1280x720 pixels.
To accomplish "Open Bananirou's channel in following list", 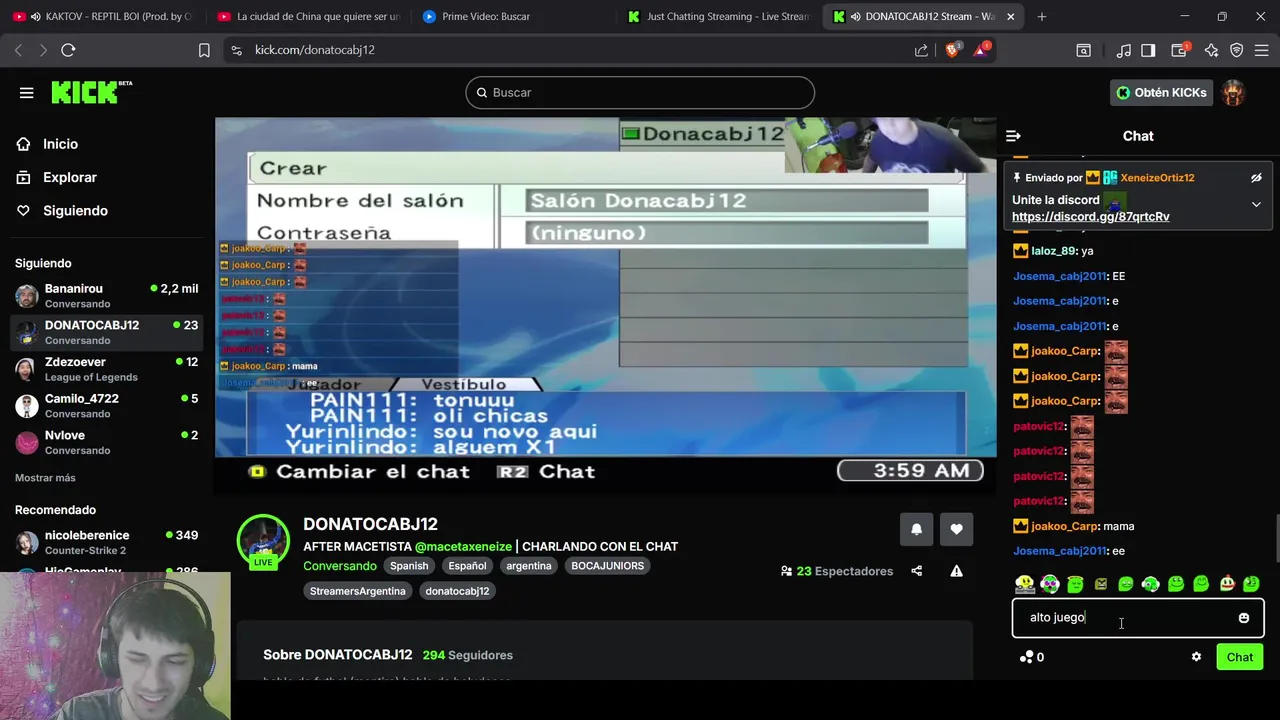I will [106, 296].
